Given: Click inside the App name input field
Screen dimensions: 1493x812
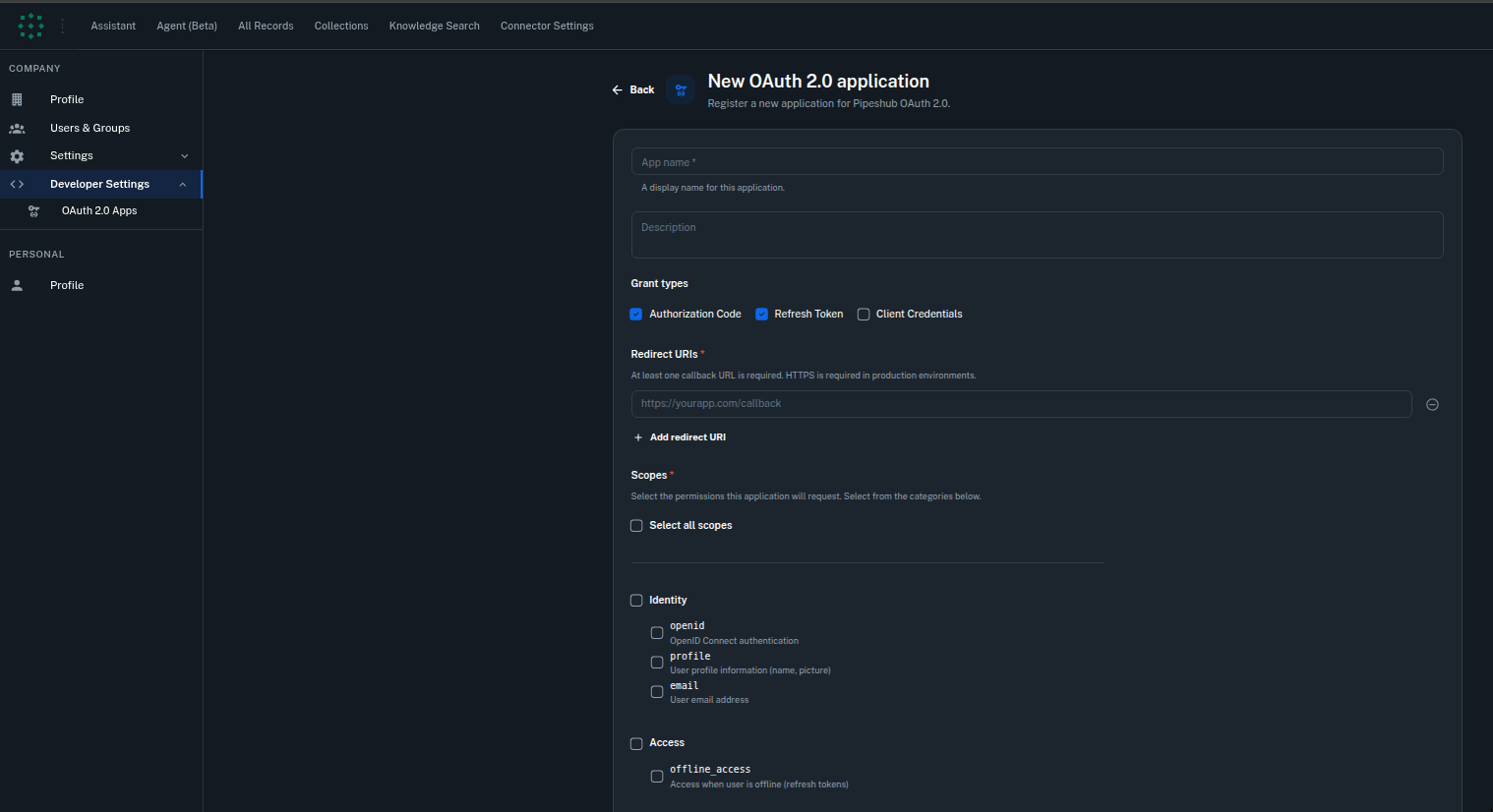Looking at the screenshot, I should 1037,161.
